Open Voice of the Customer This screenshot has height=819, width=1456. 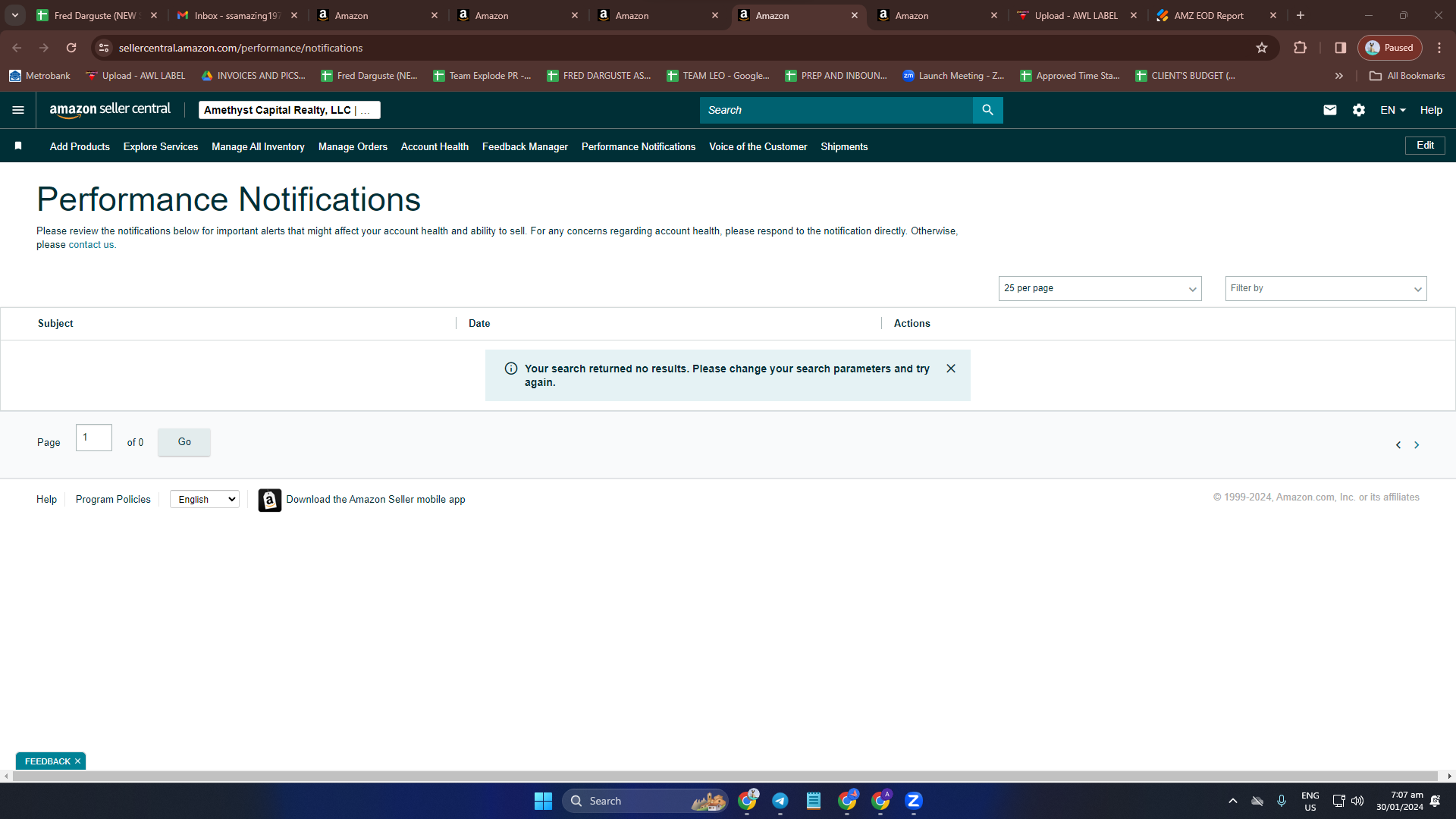758,146
